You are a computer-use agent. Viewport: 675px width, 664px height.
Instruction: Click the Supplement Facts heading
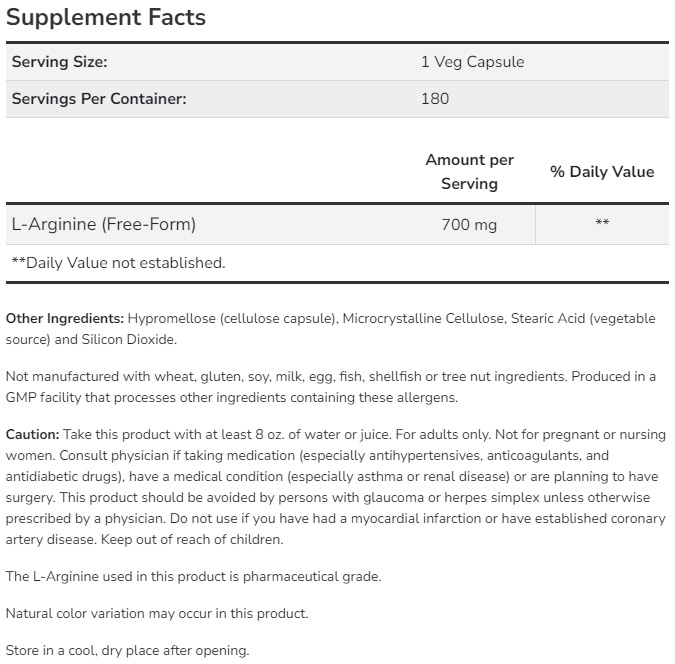(x=106, y=18)
